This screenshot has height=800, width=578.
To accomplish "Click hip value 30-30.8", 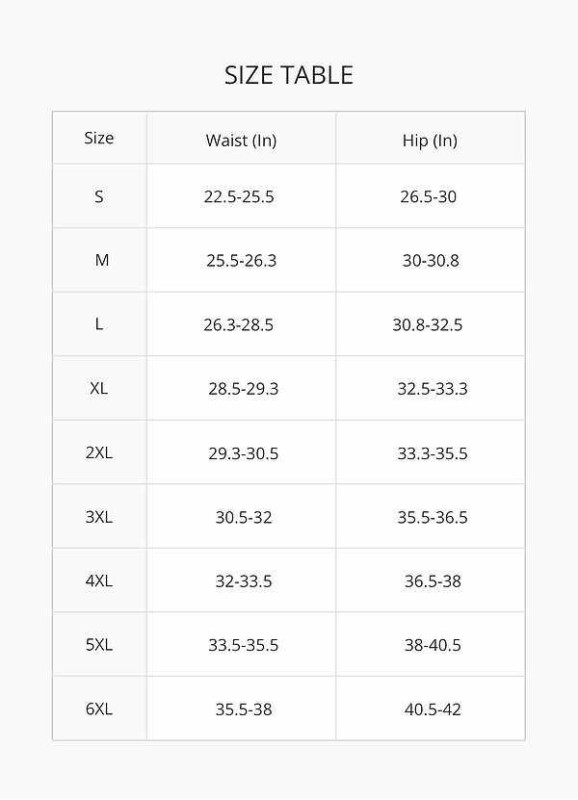I will (431, 260).
